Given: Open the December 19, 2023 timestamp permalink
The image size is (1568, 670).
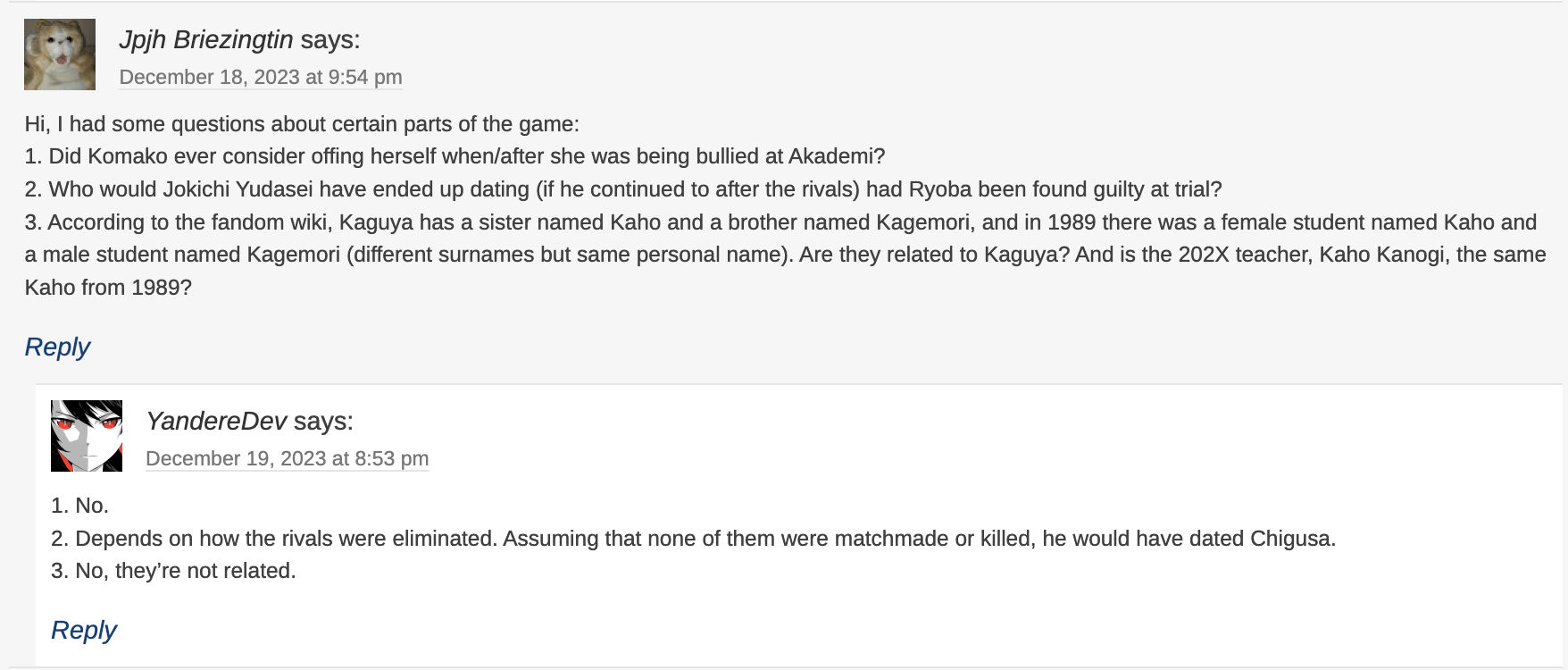Looking at the screenshot, I should pyautogui.click(x=287, y=459).
